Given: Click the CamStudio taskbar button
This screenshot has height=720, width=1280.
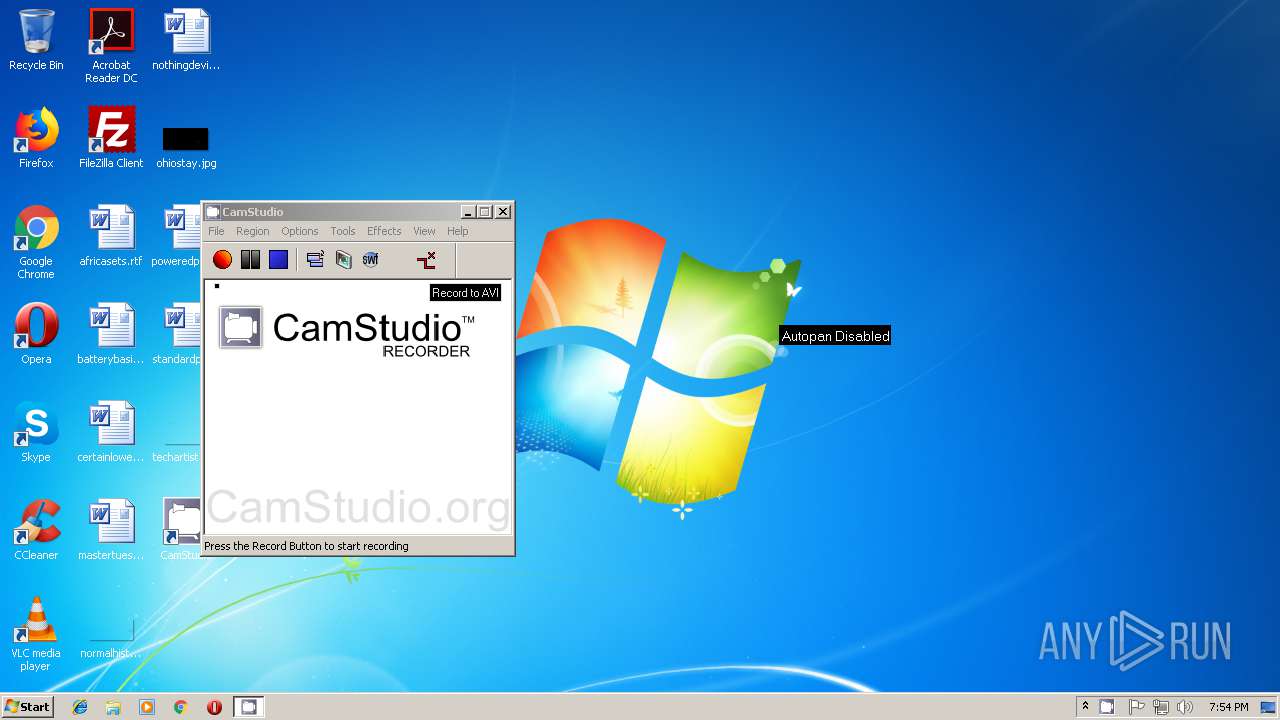Looking at the screenshot, I should pyautogui.click(x=248, y=707).
